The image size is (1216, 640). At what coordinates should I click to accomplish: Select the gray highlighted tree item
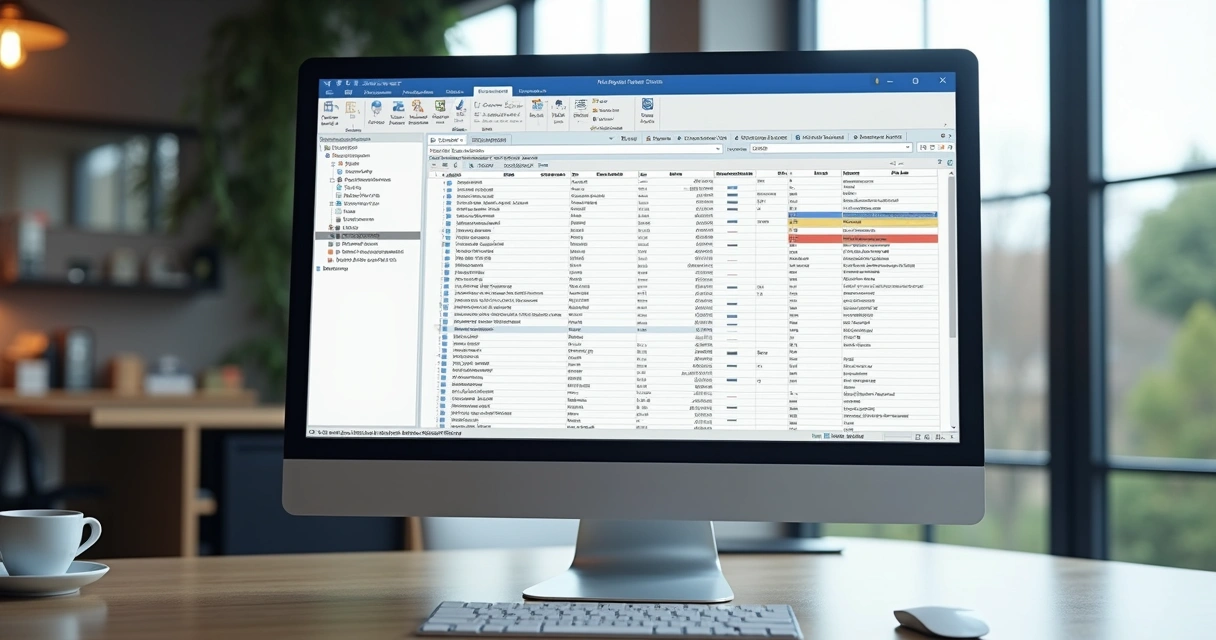click(367, 236)
